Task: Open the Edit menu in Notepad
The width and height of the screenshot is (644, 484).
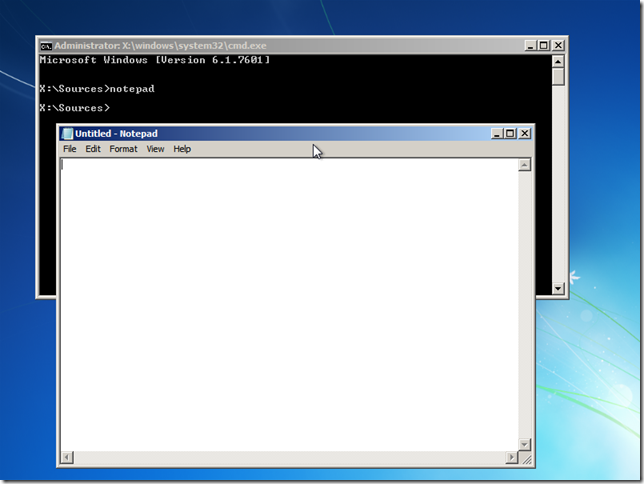Action: point(93,149)
